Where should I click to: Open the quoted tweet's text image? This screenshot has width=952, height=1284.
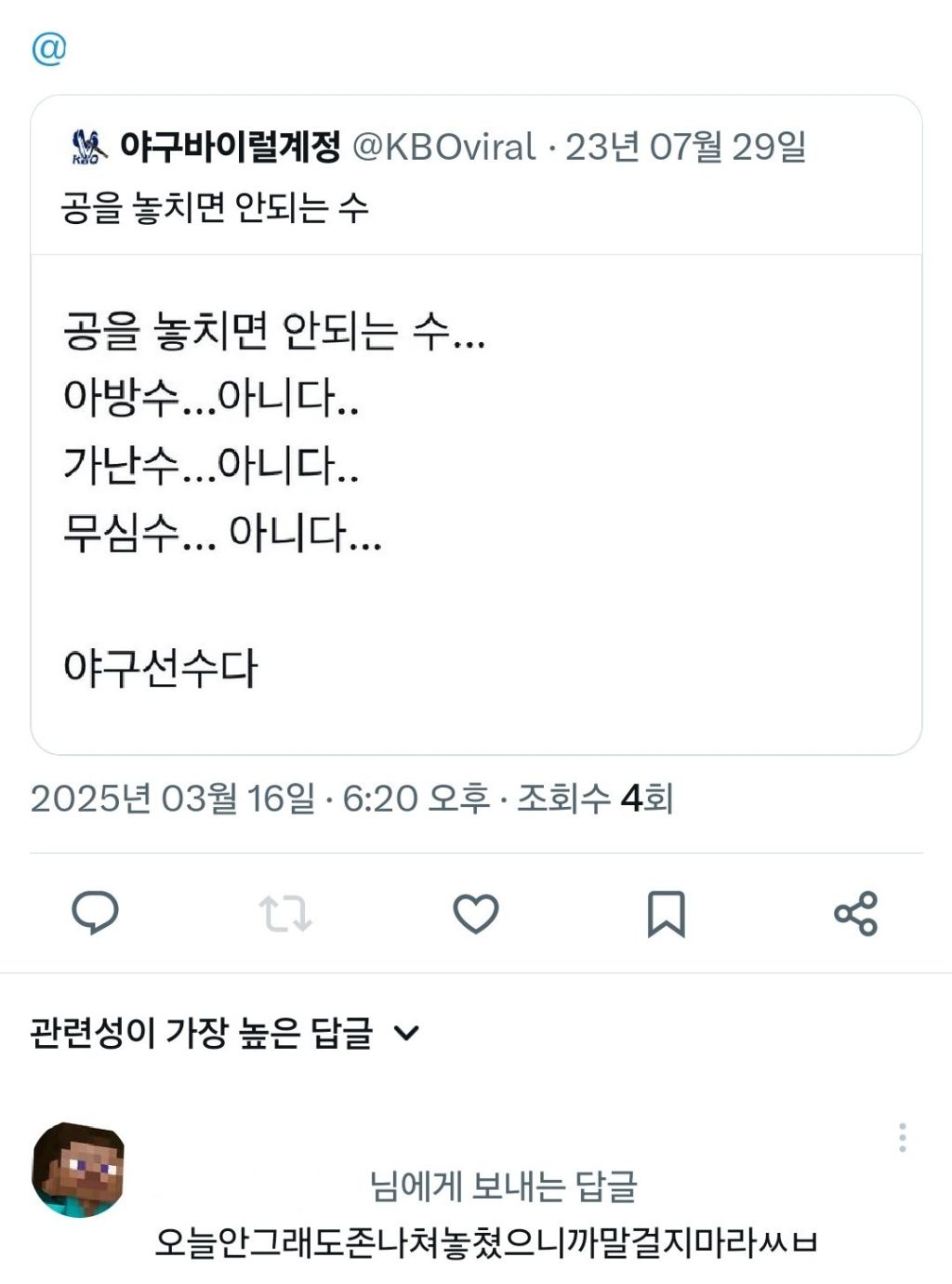pos(476,502)
